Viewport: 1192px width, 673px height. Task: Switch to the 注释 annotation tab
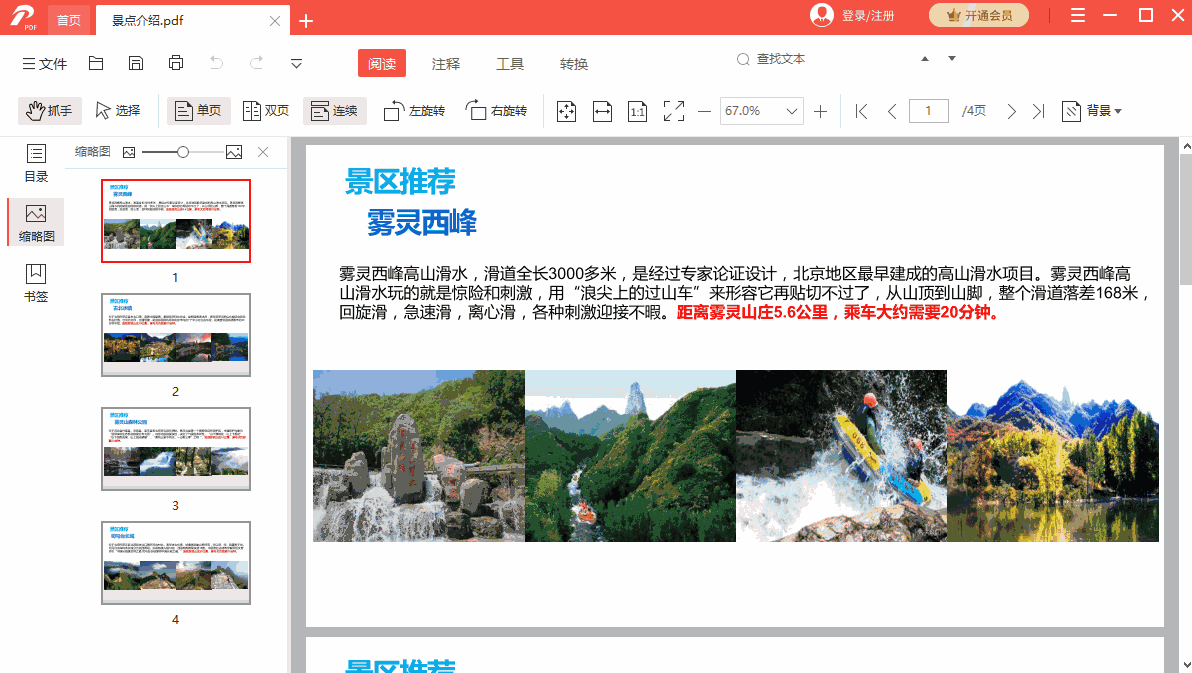tap(445, 63)
